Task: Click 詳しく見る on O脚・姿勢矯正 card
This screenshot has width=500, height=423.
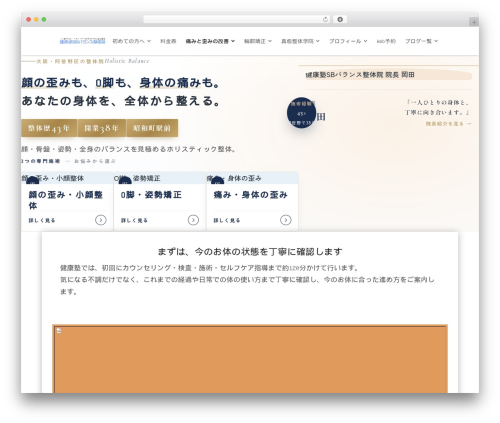Action: pos(134,220)
